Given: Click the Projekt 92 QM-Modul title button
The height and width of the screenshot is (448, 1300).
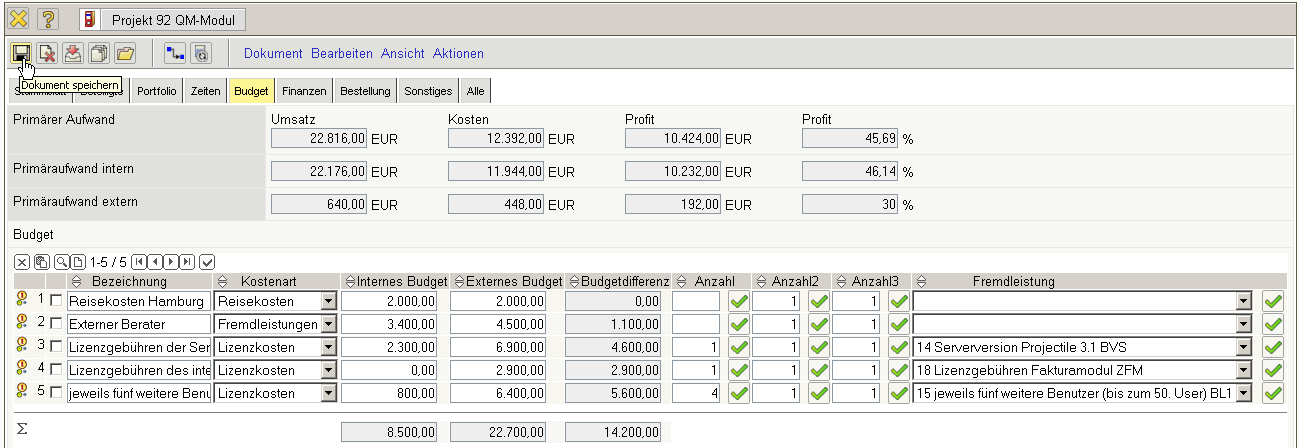Looking at the screenshot, I should coord(160,19).
